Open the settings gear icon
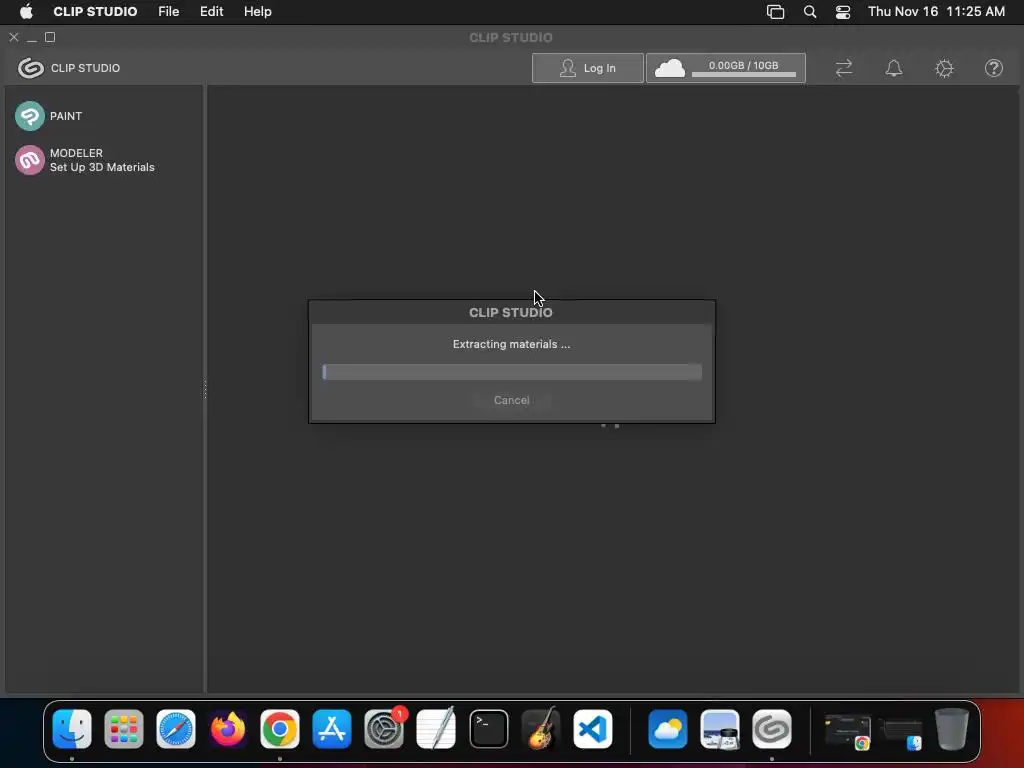This screenshot has height=768, width=1024. point(944,68)
